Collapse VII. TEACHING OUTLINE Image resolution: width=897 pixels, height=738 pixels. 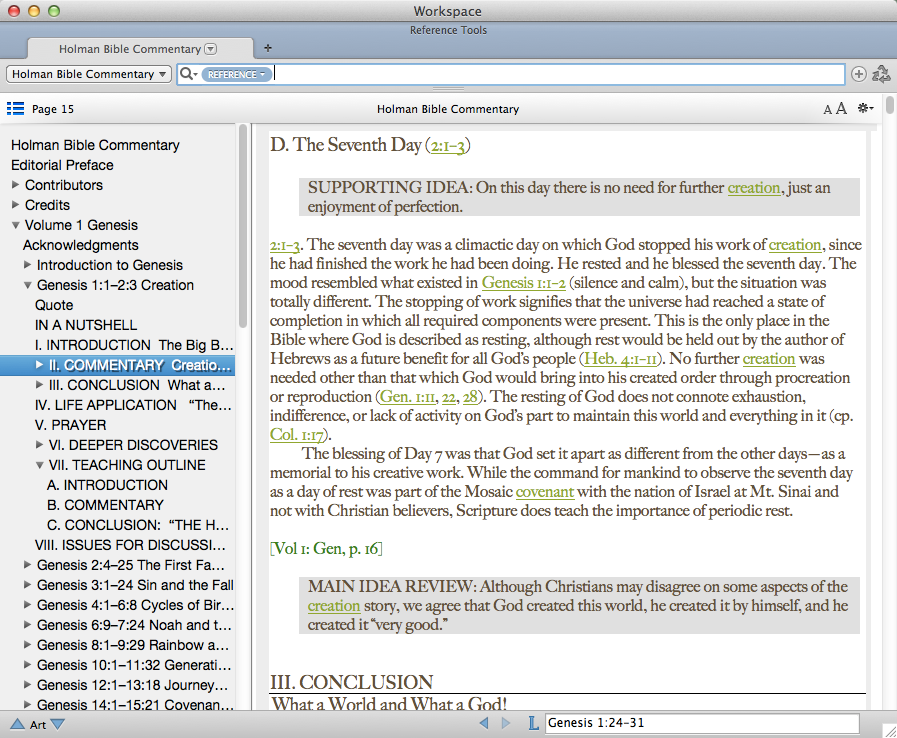[39, 465]
